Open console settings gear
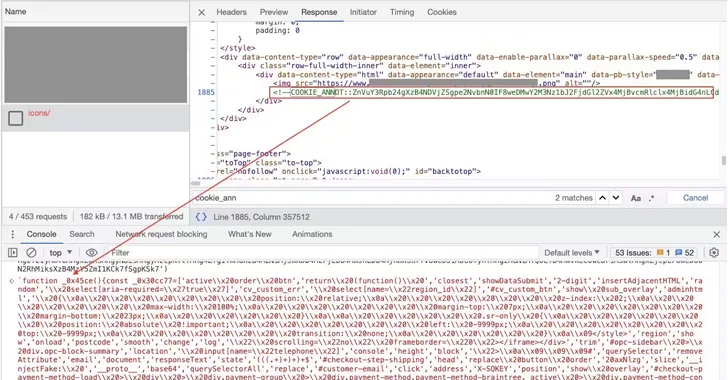The width and height of the screenshot is (728, 380). 714,253
